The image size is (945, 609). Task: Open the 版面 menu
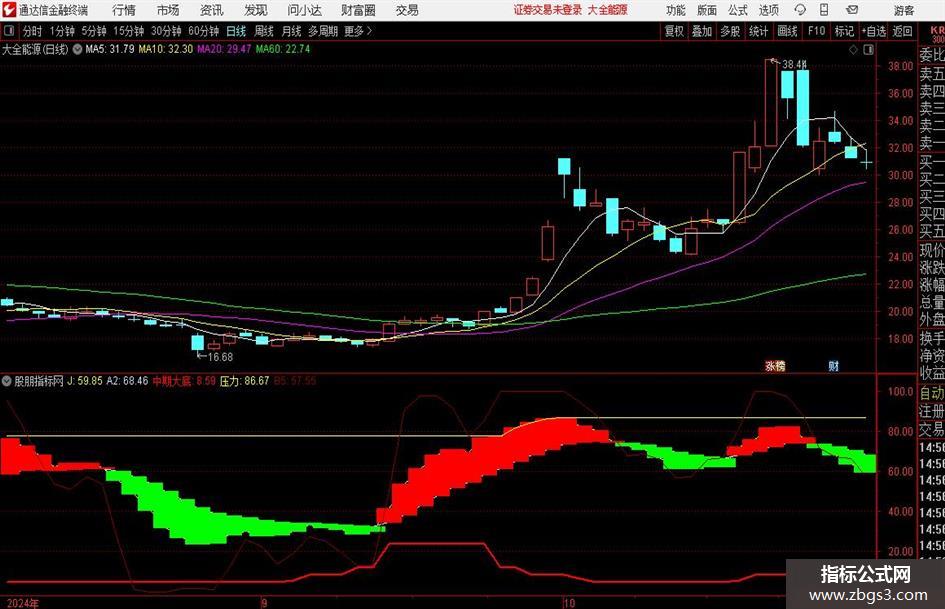click(707, 10)
